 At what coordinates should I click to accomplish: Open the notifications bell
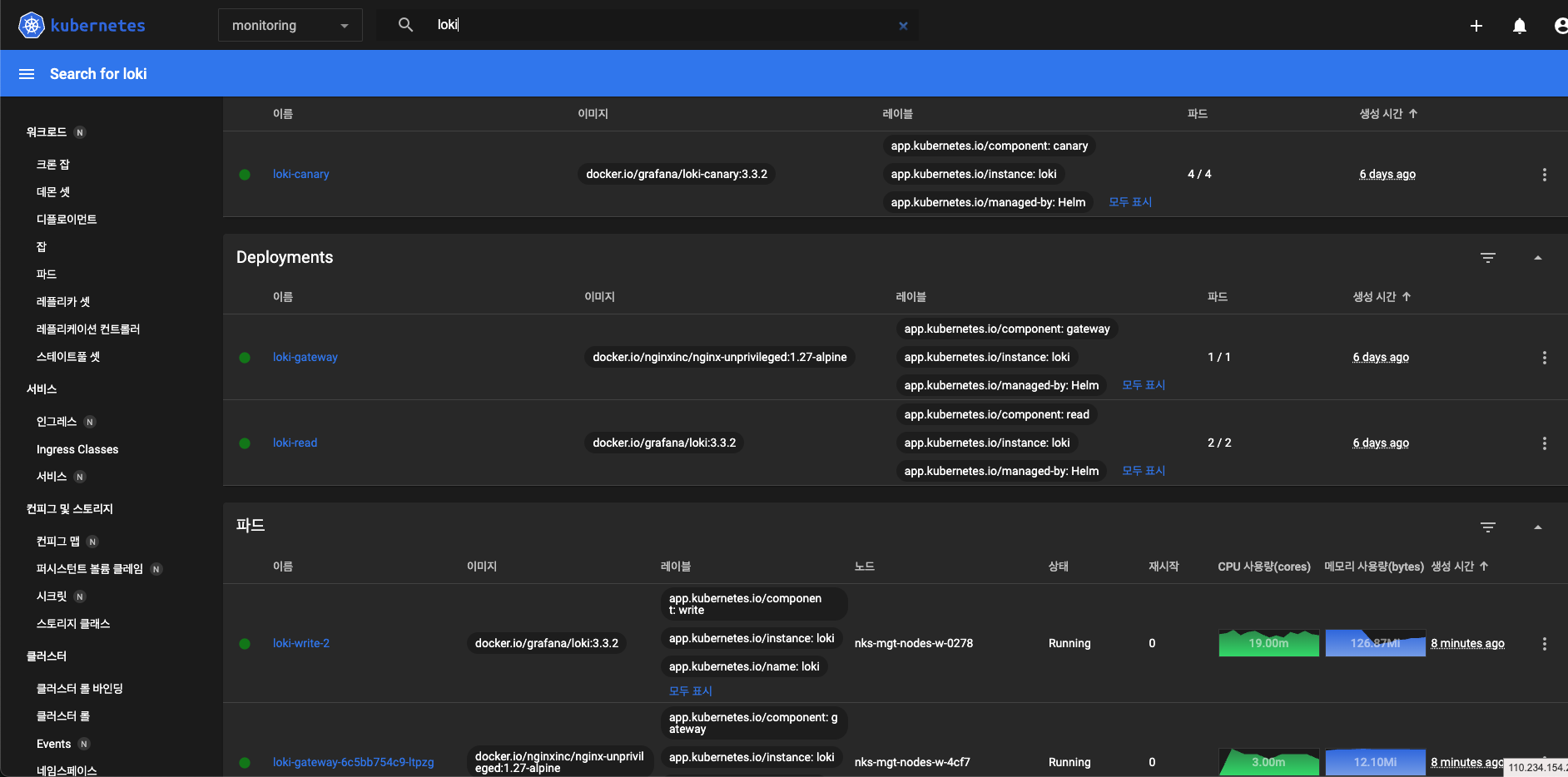pyautogui.click(x=1520, y=26)
